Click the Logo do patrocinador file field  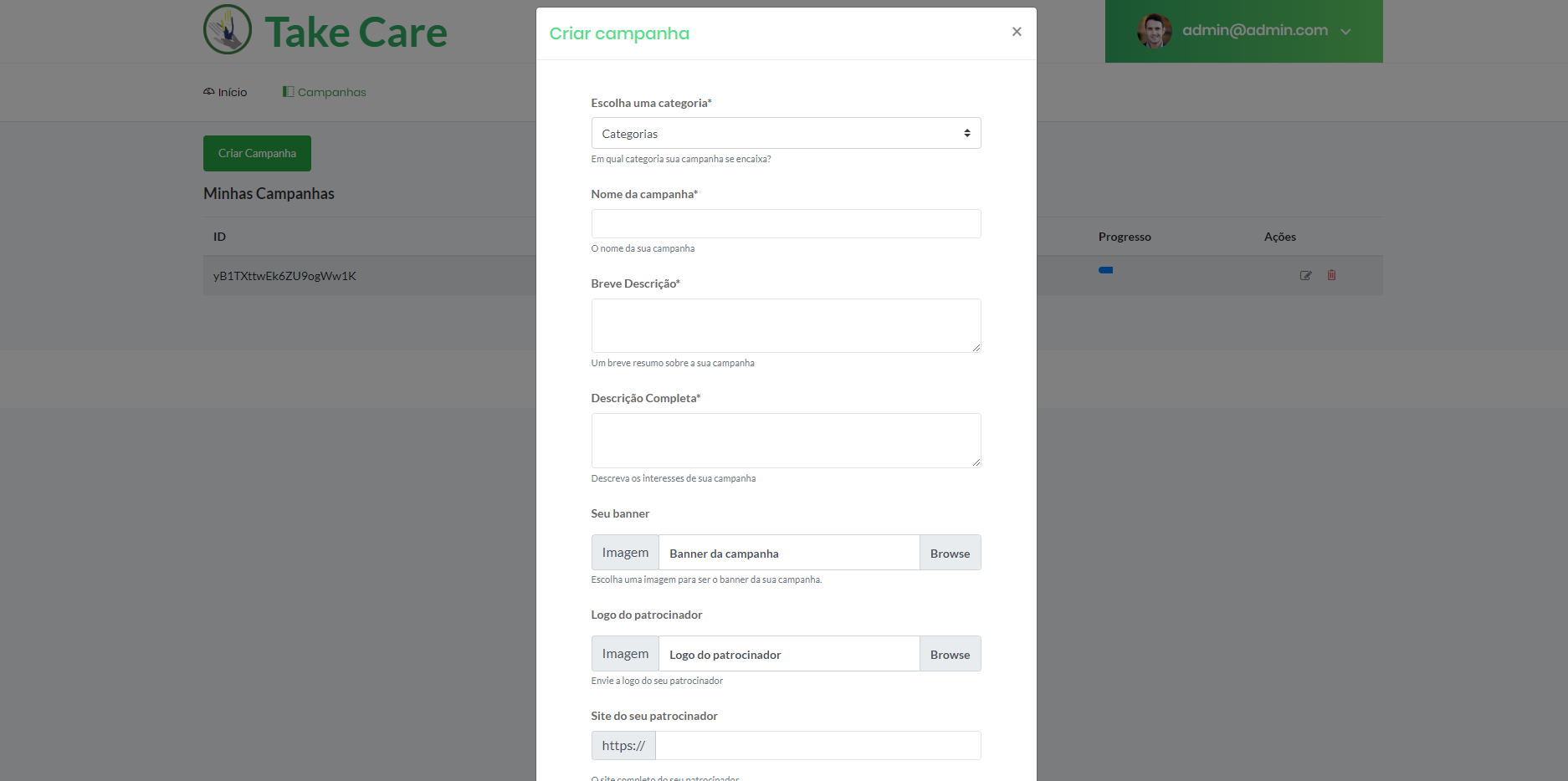(x=789, y=654)
